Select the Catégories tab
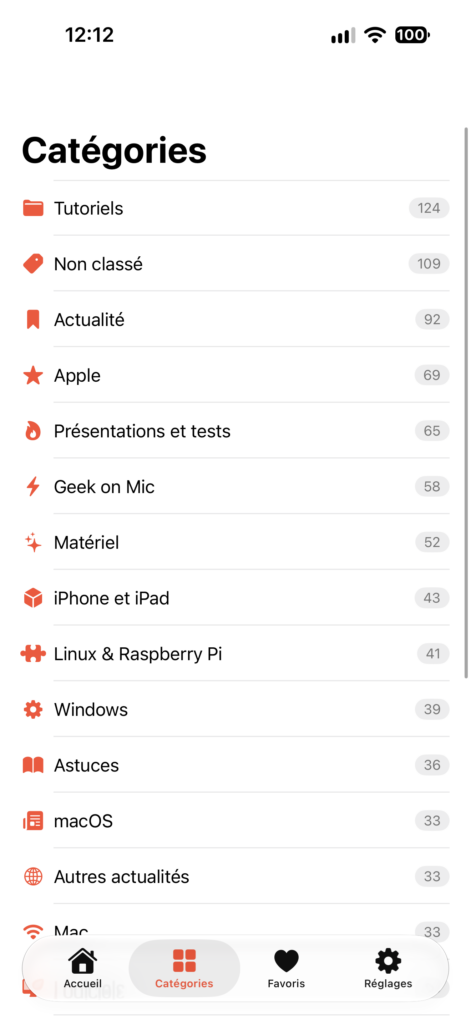 click(184, 968)
